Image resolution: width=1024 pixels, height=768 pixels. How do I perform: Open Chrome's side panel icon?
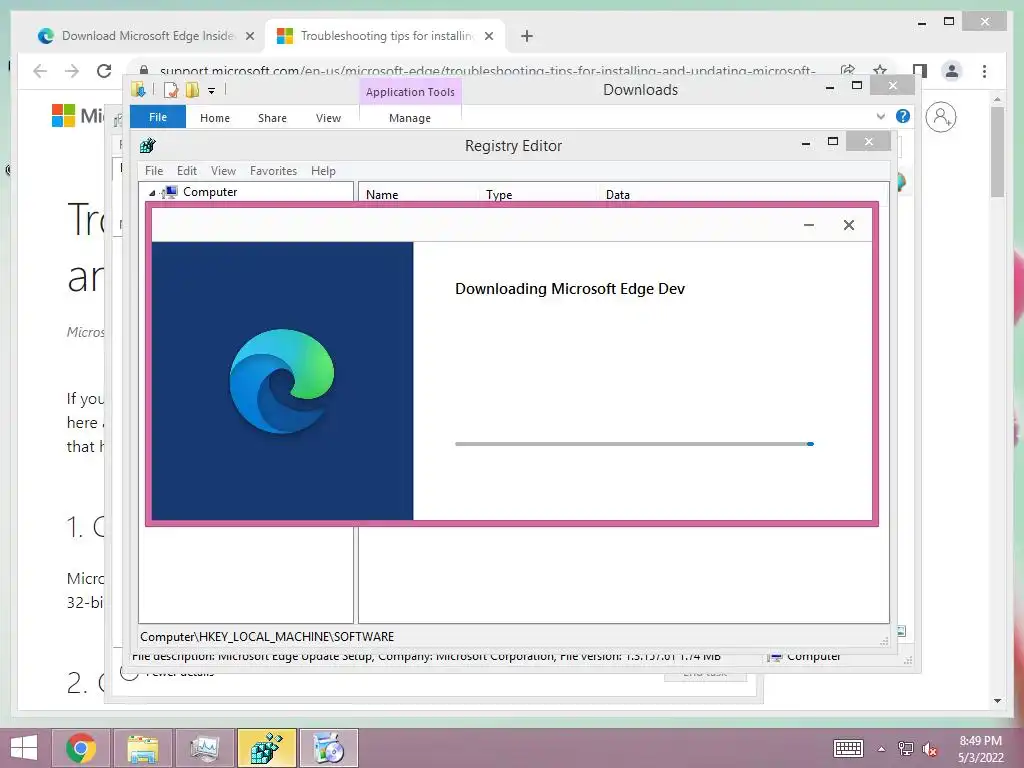tap(920, 71)
